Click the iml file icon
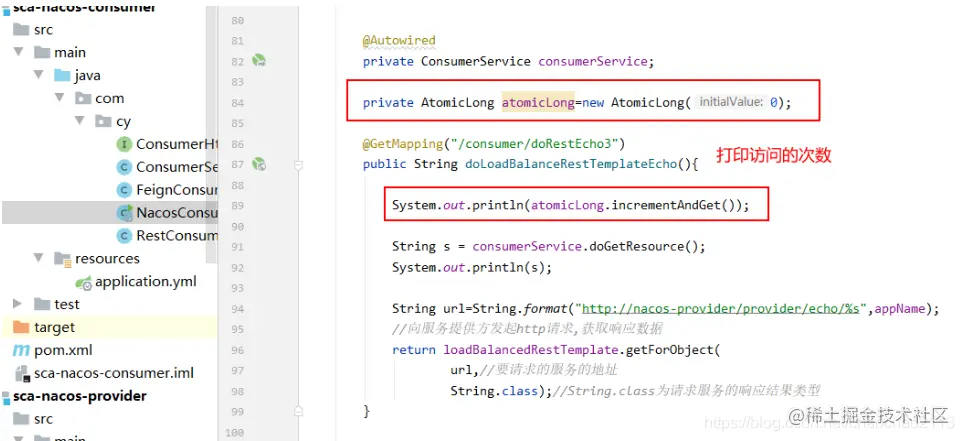This screenshot has width=964, height=441. tap(22, 373)
